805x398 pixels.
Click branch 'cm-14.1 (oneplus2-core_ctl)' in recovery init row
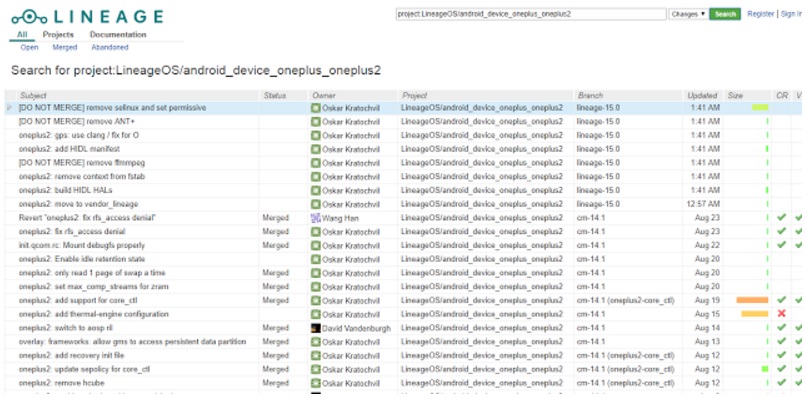(625, 355)
